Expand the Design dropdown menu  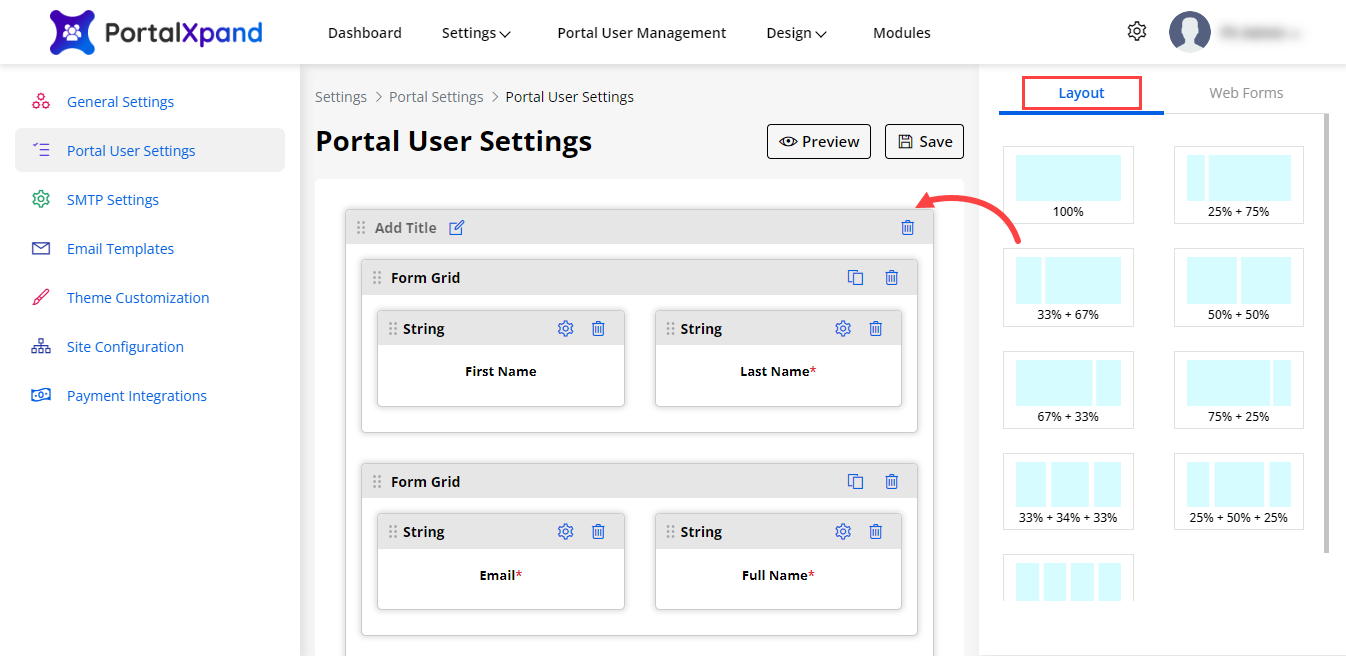coord(796,33)
